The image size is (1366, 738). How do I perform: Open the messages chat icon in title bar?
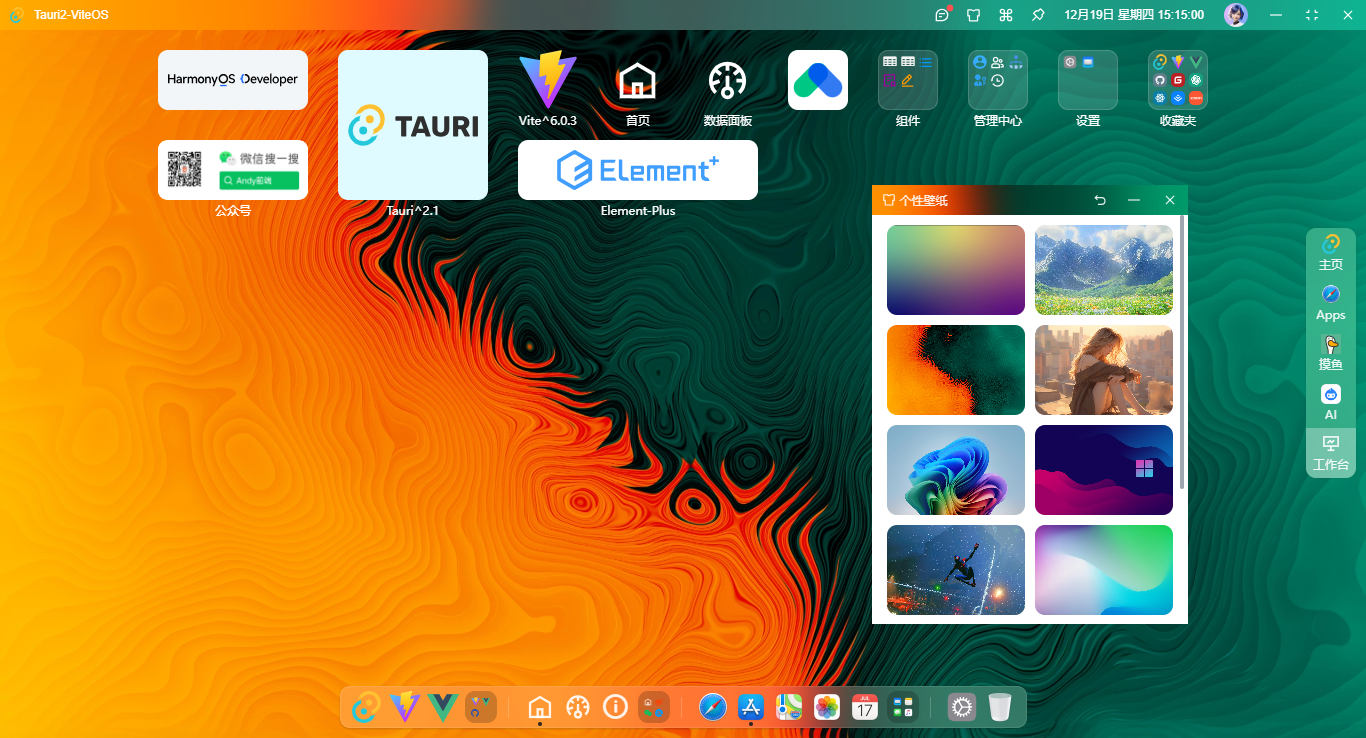pos(942,15)
